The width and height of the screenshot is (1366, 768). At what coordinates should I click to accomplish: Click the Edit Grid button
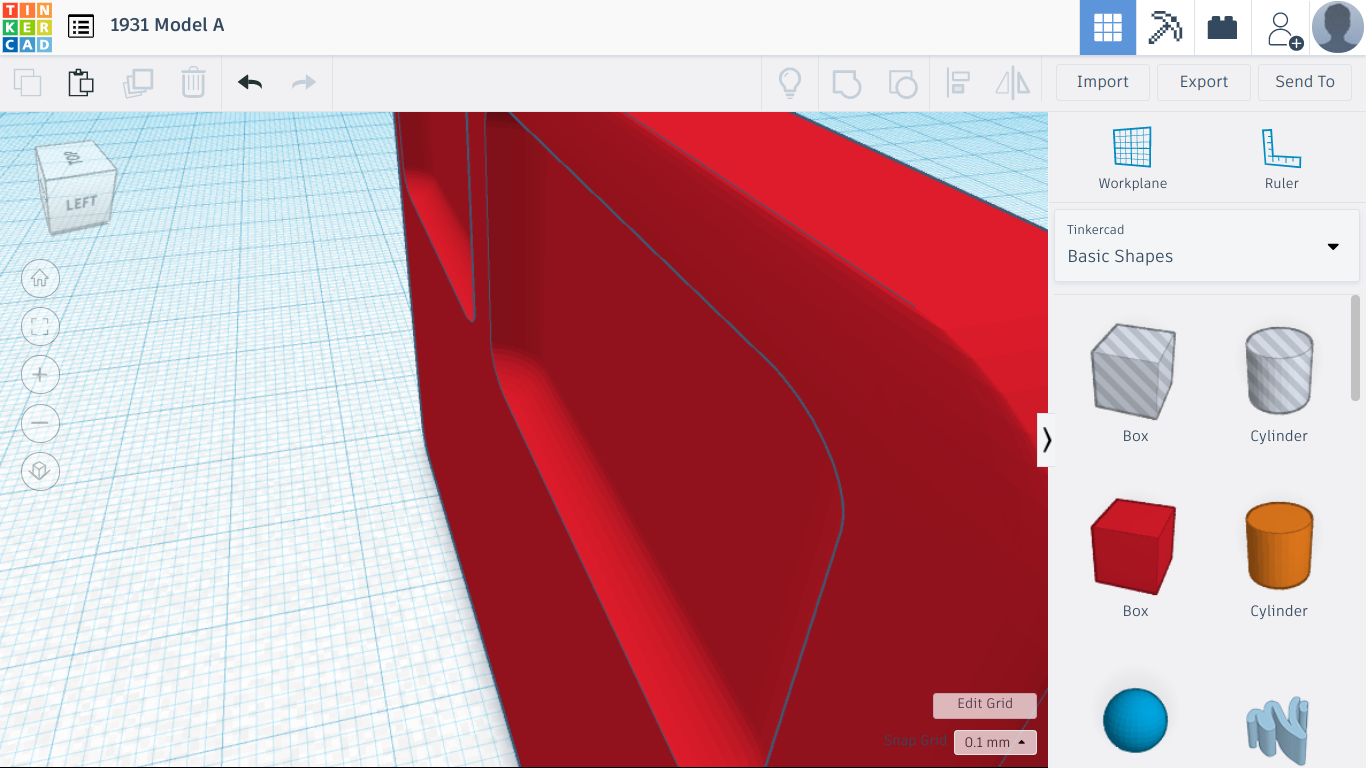[x=984, y=705]
